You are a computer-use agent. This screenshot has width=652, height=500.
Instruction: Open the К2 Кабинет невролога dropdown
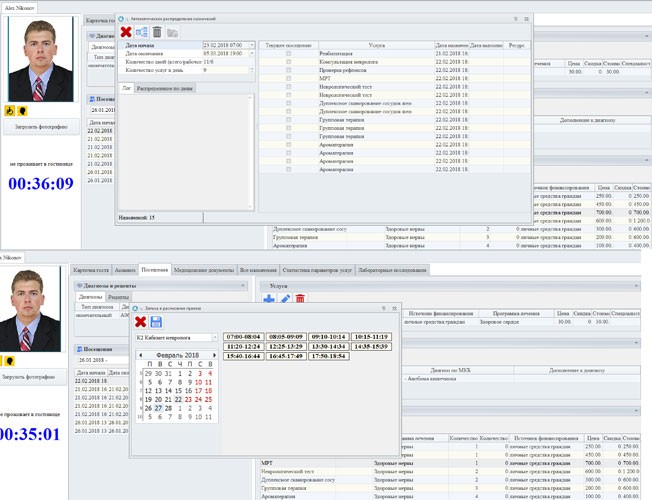coord(214,338)
